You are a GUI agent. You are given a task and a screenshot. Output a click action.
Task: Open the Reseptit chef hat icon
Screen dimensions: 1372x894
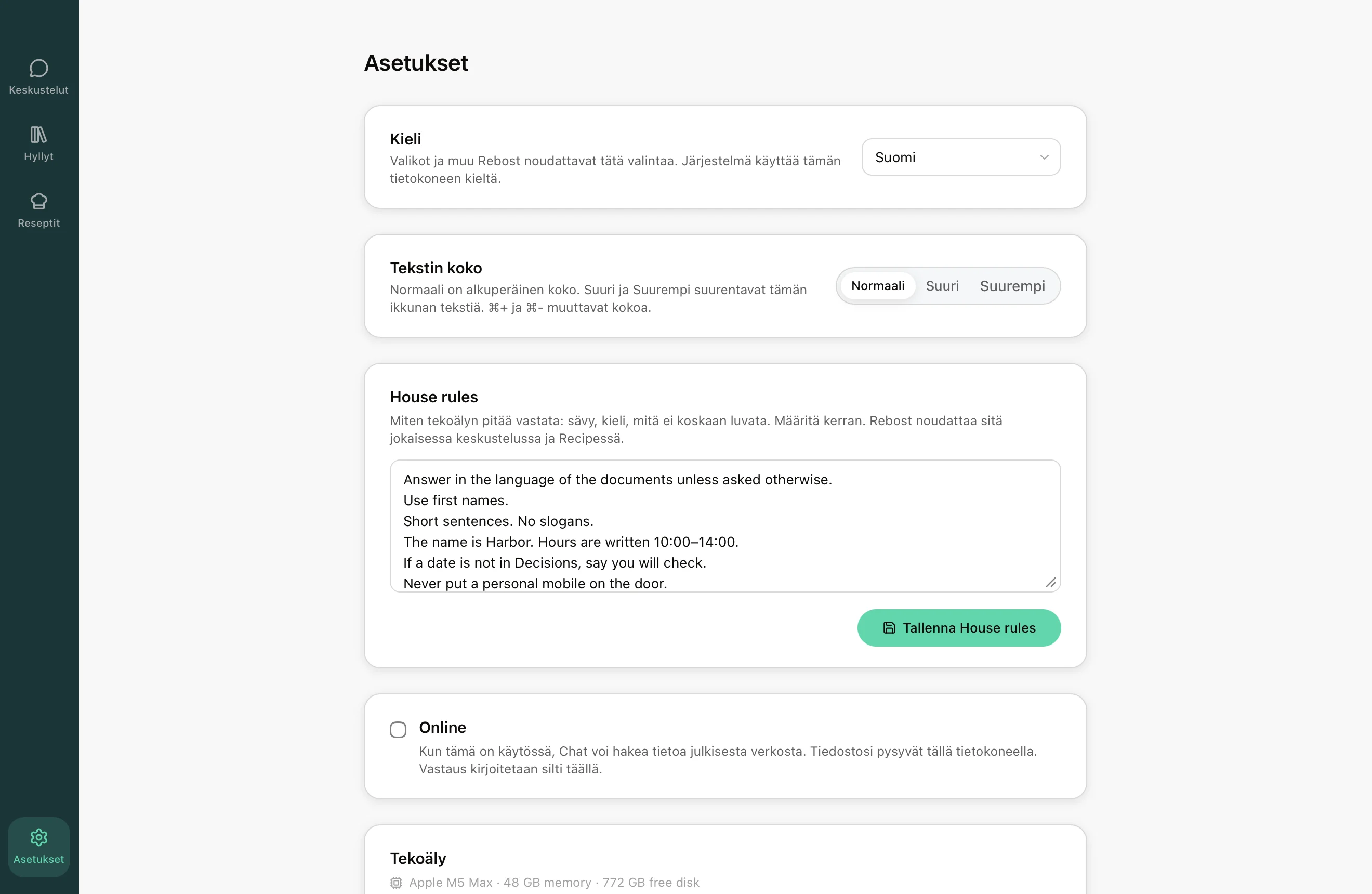click(38, 201)
